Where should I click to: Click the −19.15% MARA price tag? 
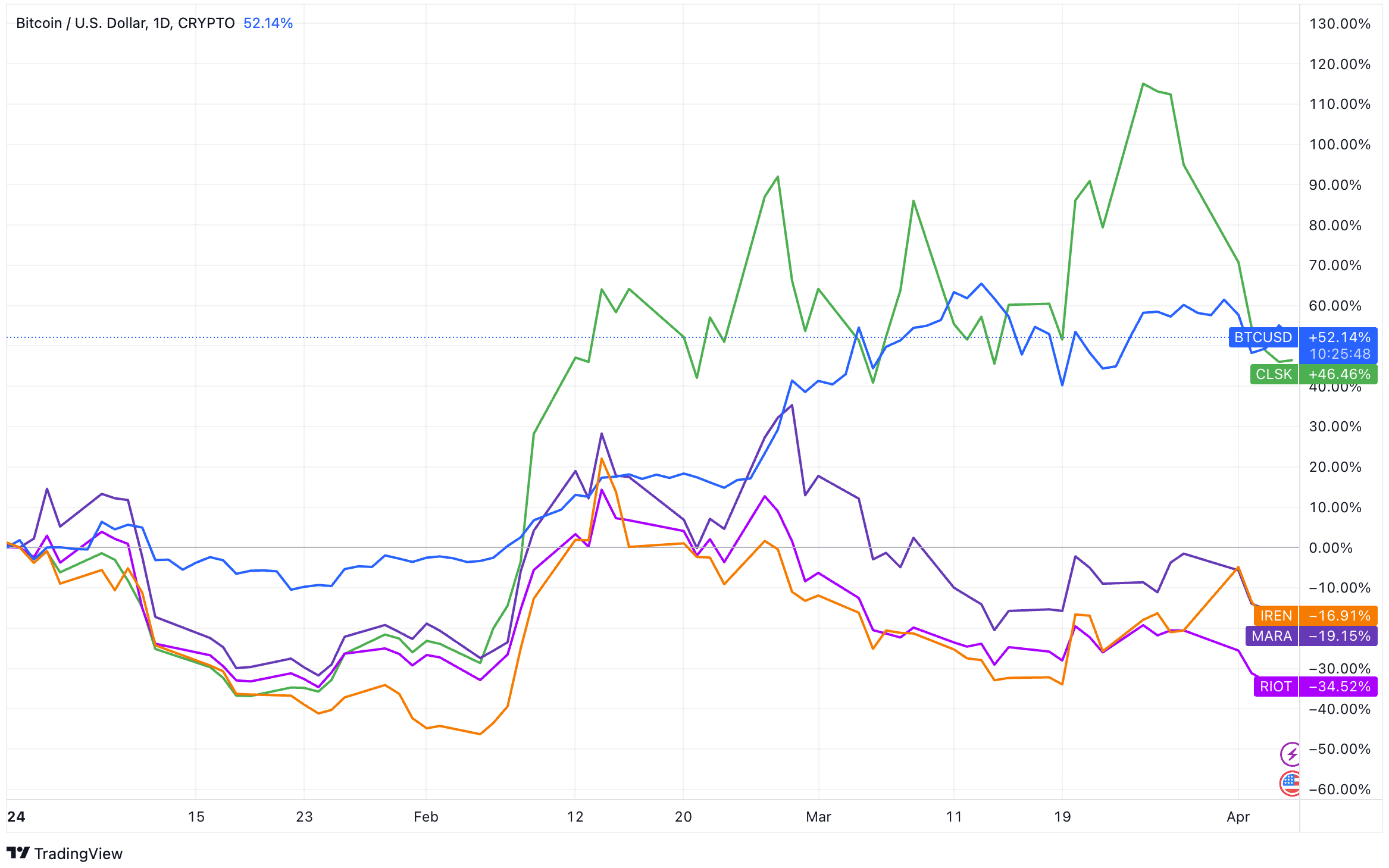click(x=1339, y=636)
